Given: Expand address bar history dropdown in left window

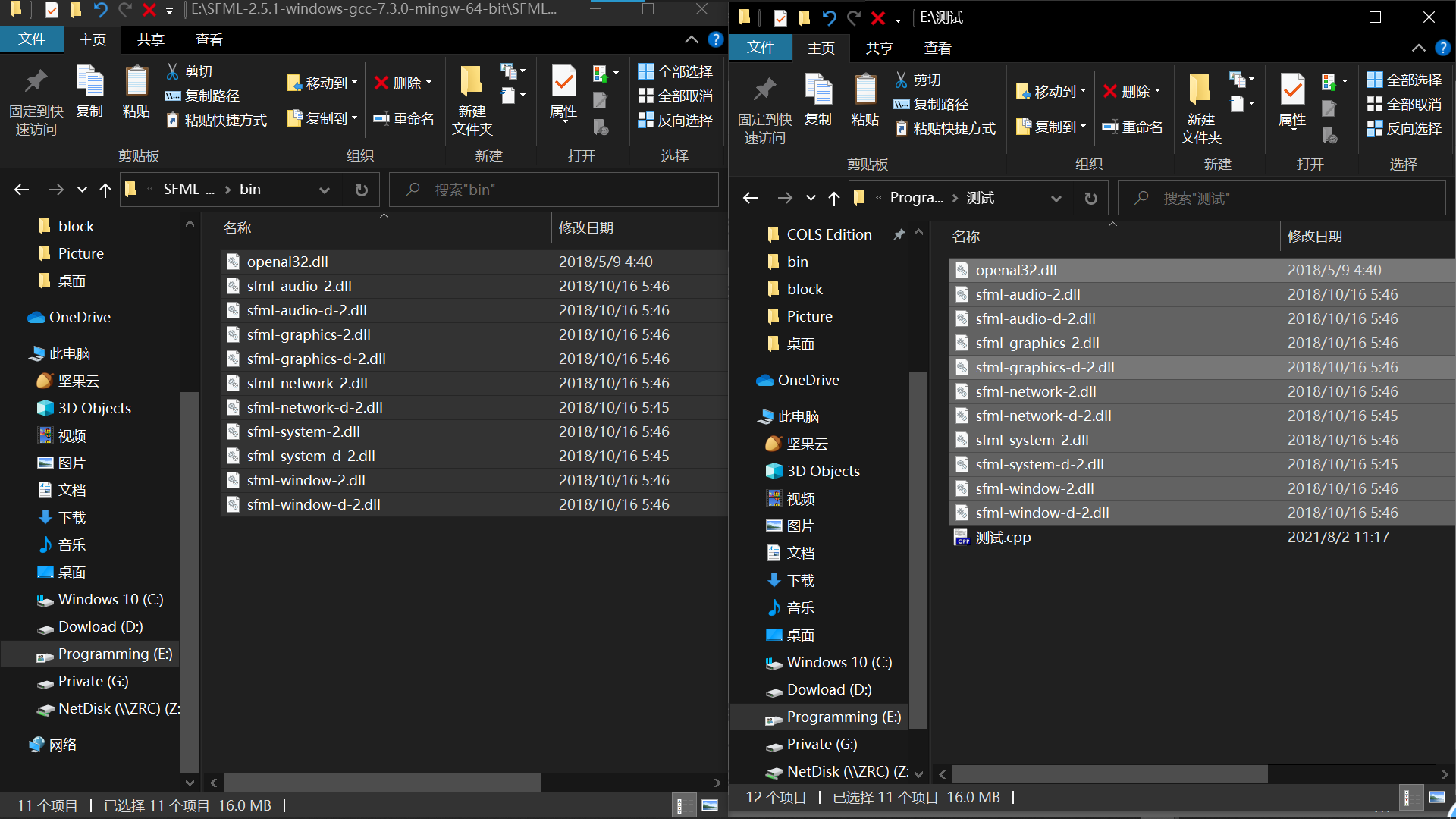Looking at the screenshot, I should [325, 190].
